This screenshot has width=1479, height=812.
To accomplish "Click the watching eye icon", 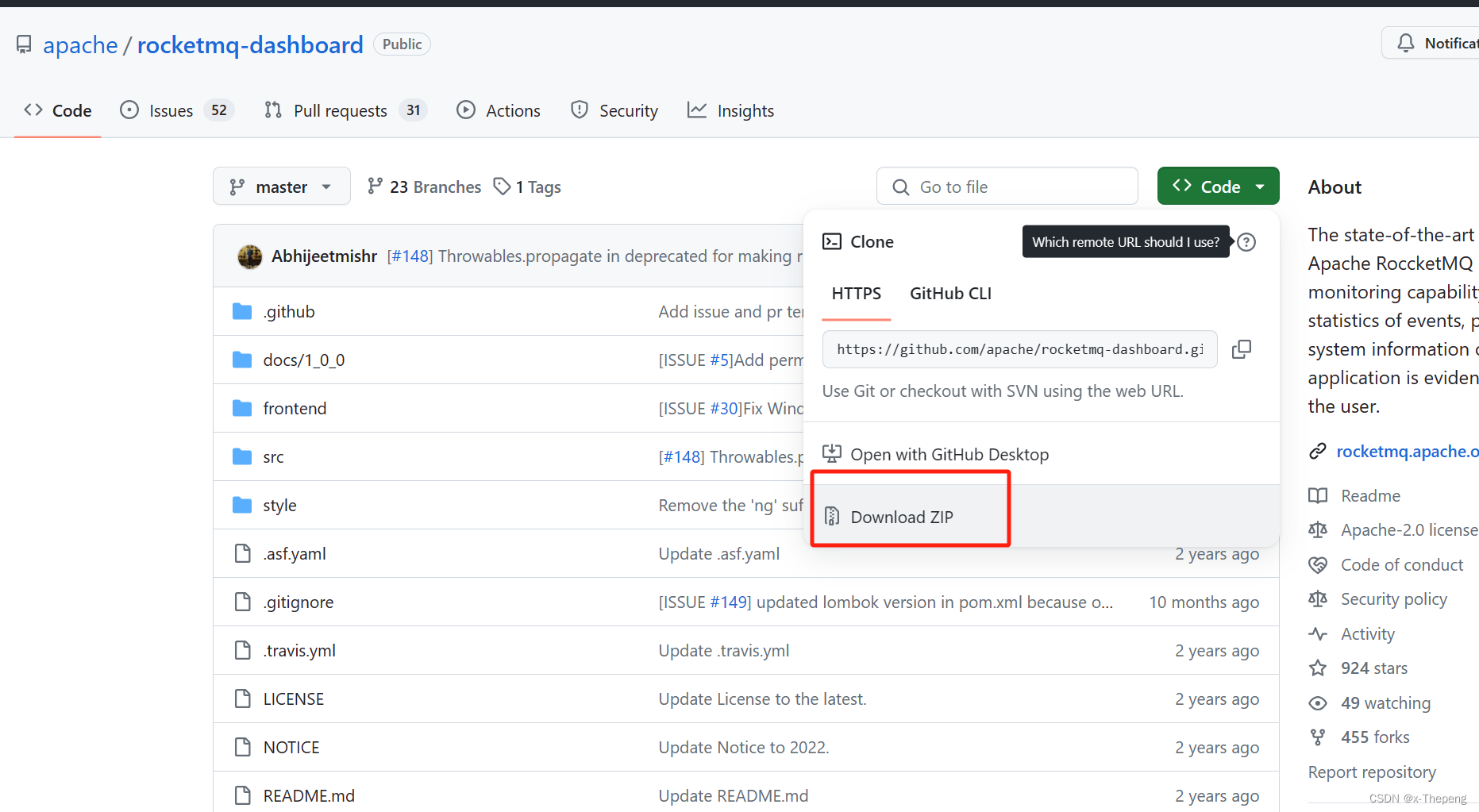I will (x=1317, y=702).
